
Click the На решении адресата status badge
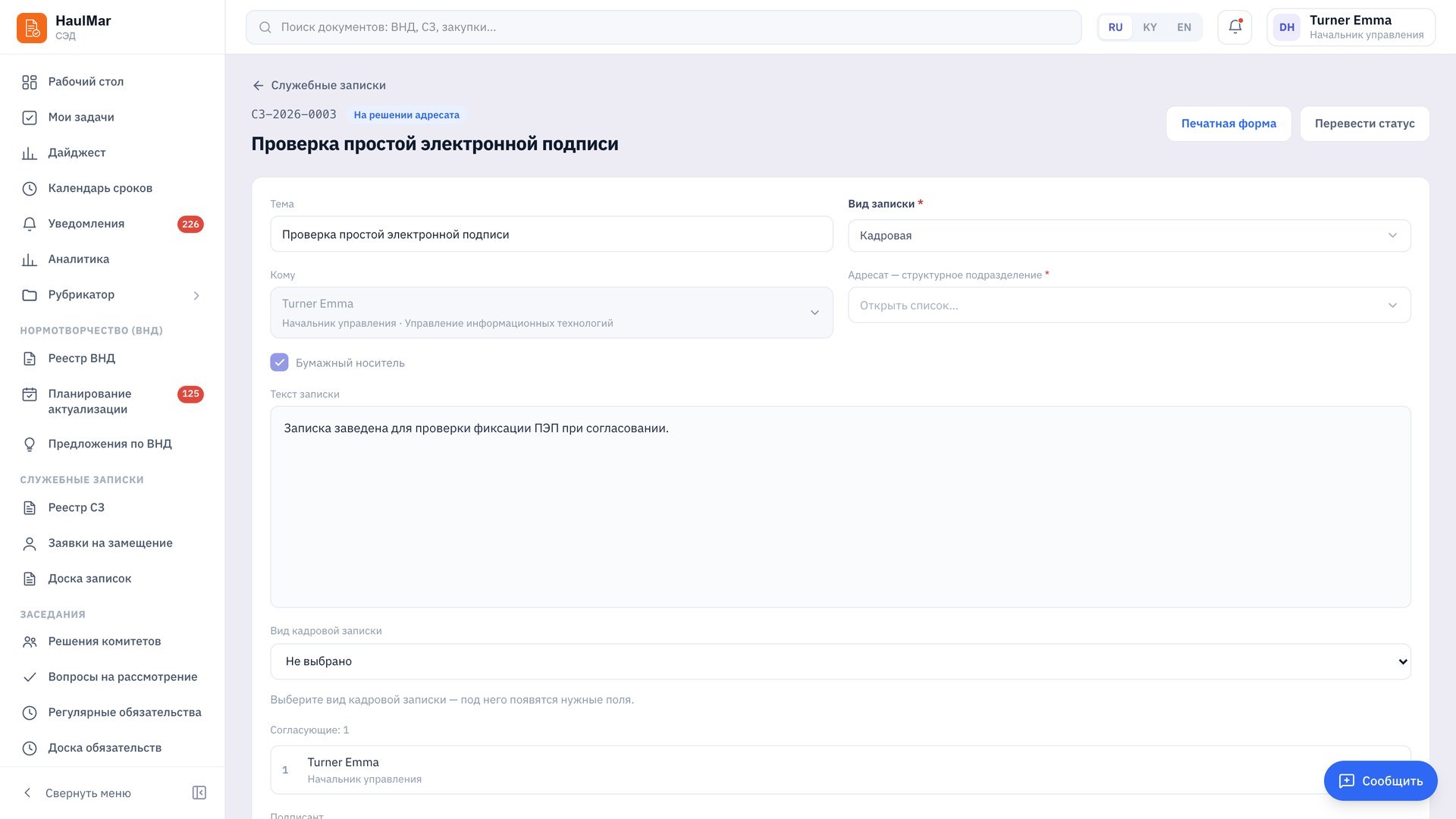(x=406, y=115)
